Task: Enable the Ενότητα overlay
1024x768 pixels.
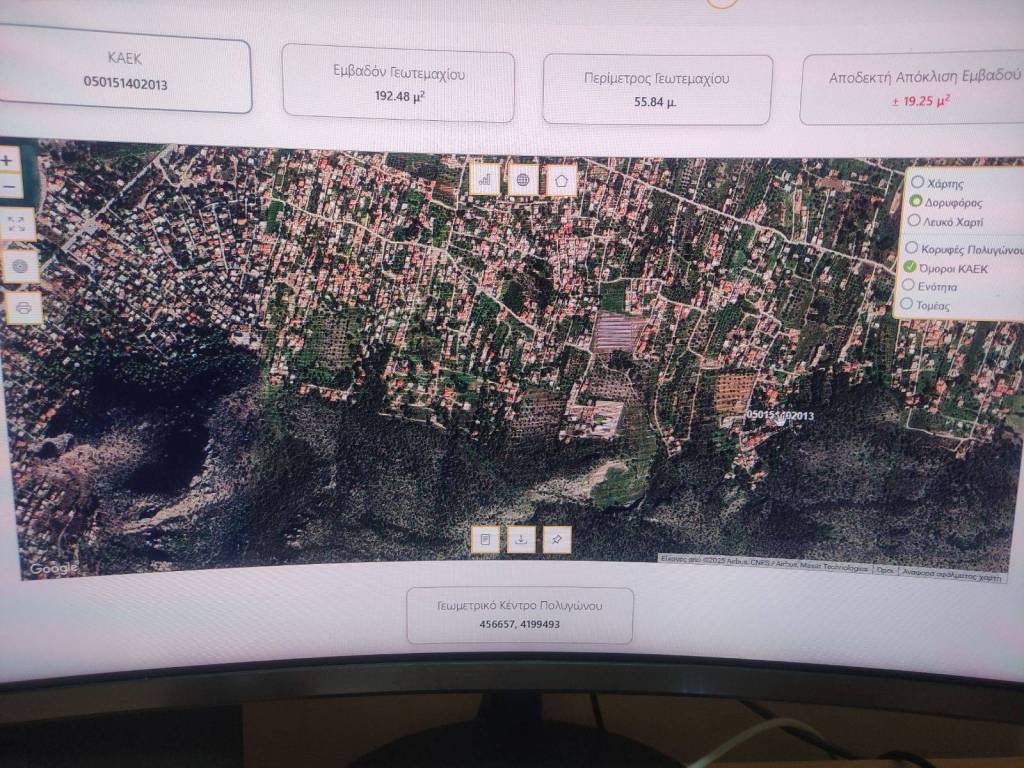Action: click(908, 286)
